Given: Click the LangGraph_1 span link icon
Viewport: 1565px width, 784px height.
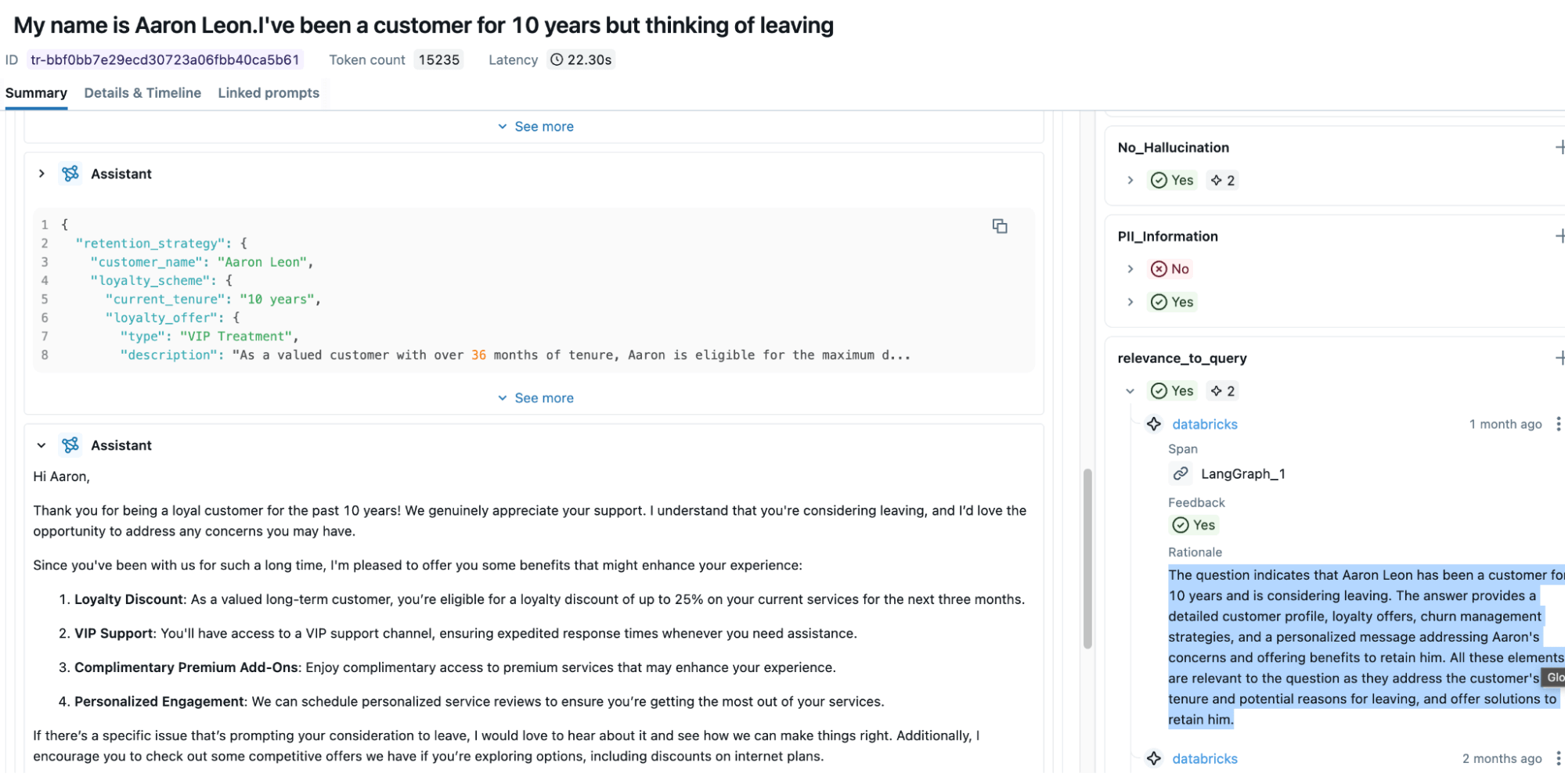Looking at the screenshot, I should point(1180,474).
